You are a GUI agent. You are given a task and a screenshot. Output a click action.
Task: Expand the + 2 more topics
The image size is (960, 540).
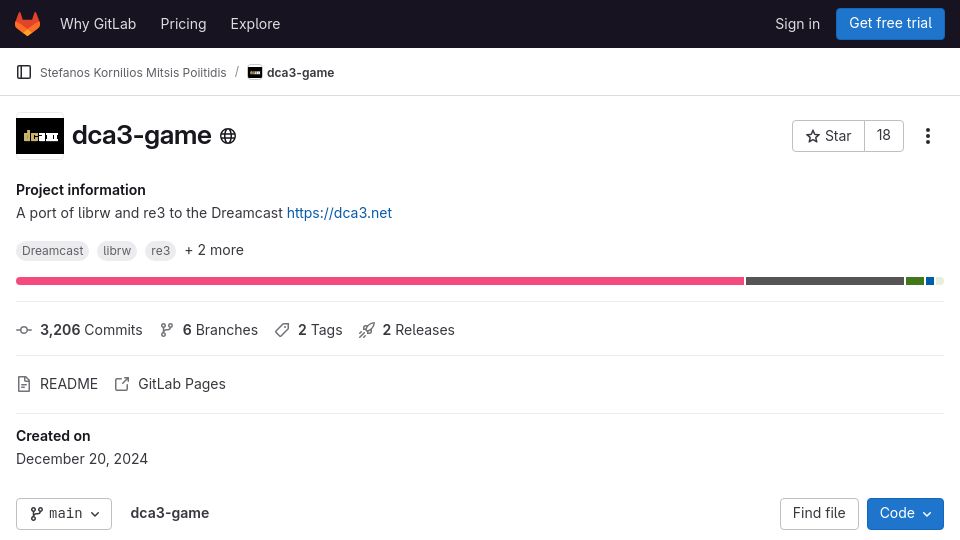214,250
